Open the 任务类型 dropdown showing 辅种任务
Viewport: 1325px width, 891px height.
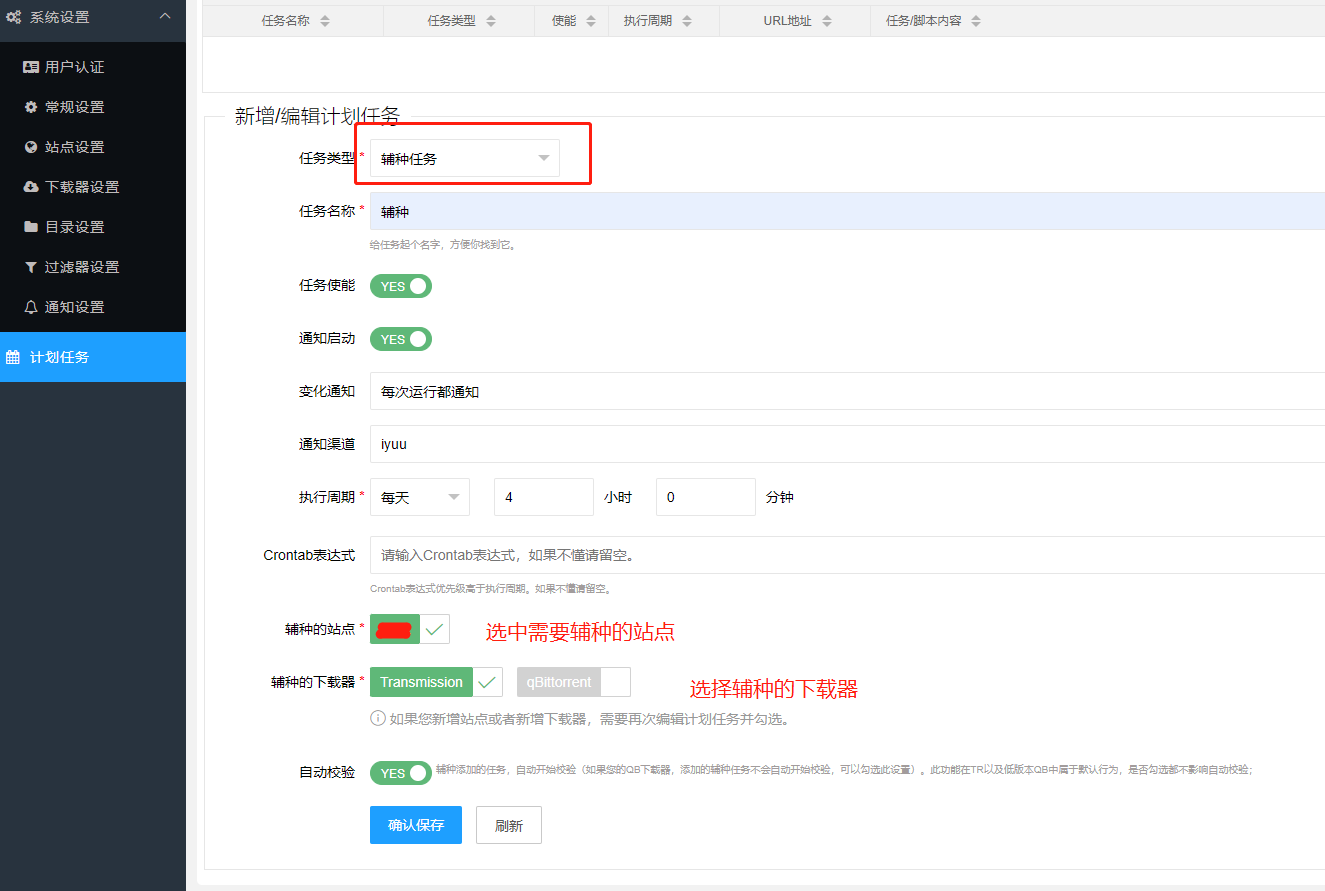(467, 157)
